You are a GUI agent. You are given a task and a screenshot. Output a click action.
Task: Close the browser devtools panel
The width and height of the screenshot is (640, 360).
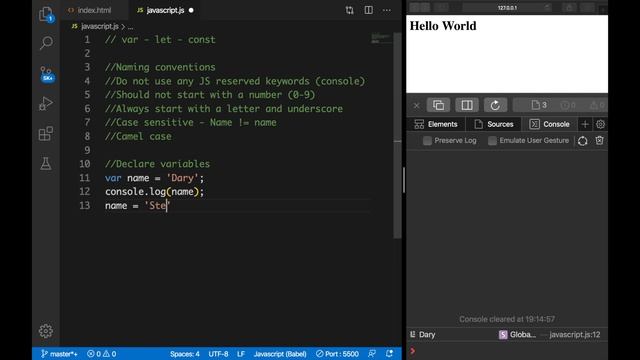(416, 106)
